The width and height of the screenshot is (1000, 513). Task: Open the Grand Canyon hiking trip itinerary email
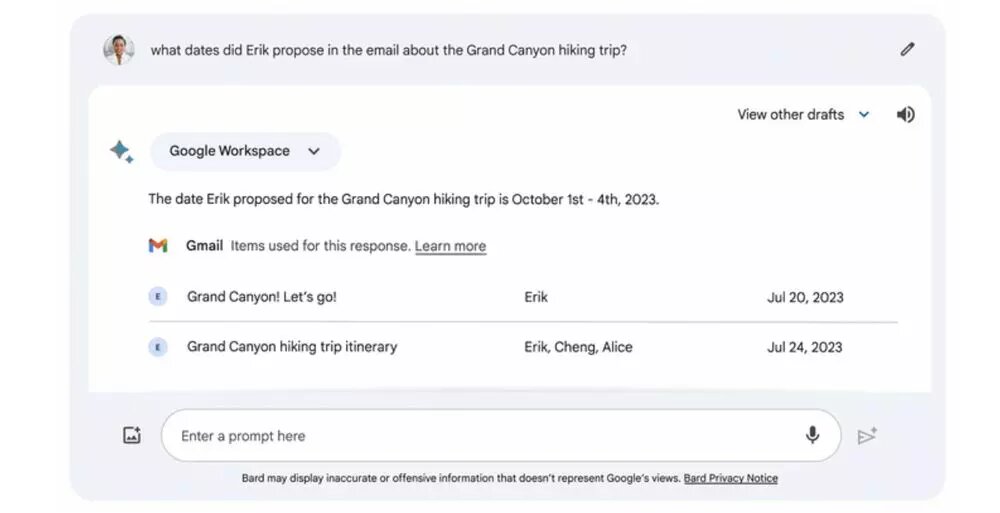[x=292, y=347]
